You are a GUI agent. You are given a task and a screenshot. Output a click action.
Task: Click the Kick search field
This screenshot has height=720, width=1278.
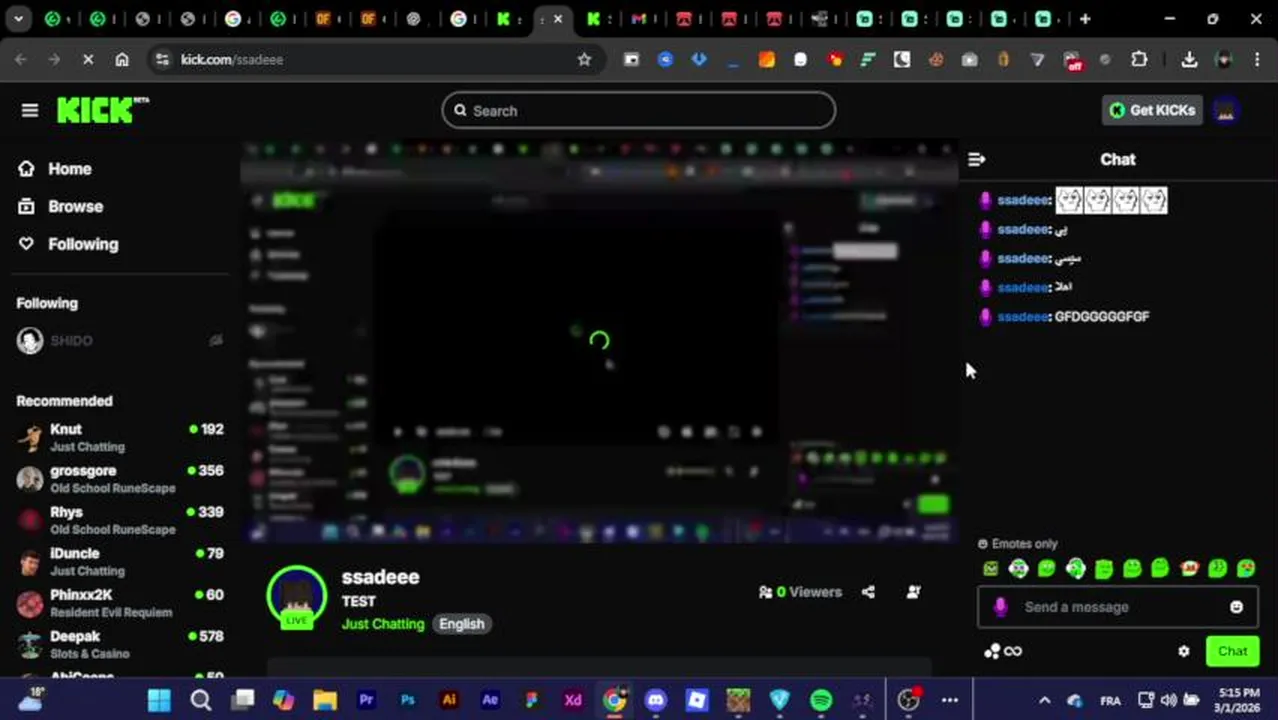click(x=639, y=110)
